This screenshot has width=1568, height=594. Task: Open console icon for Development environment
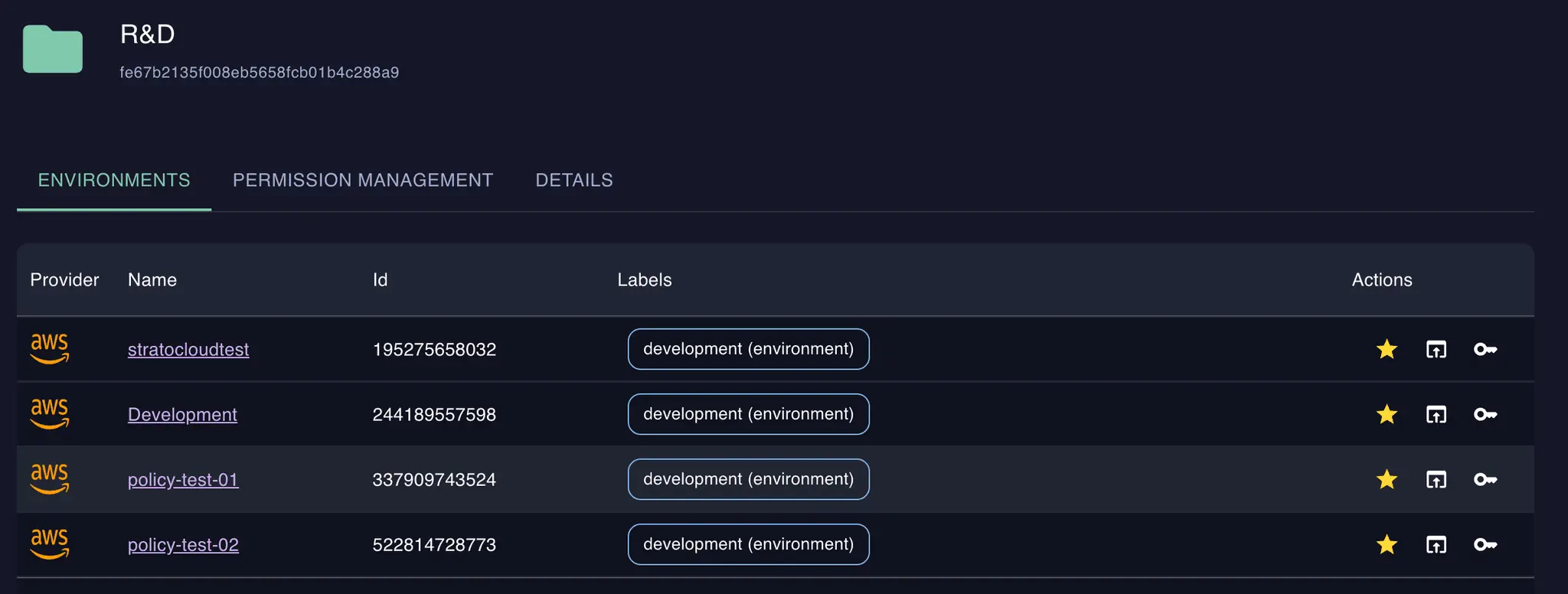coord(1436,414)
